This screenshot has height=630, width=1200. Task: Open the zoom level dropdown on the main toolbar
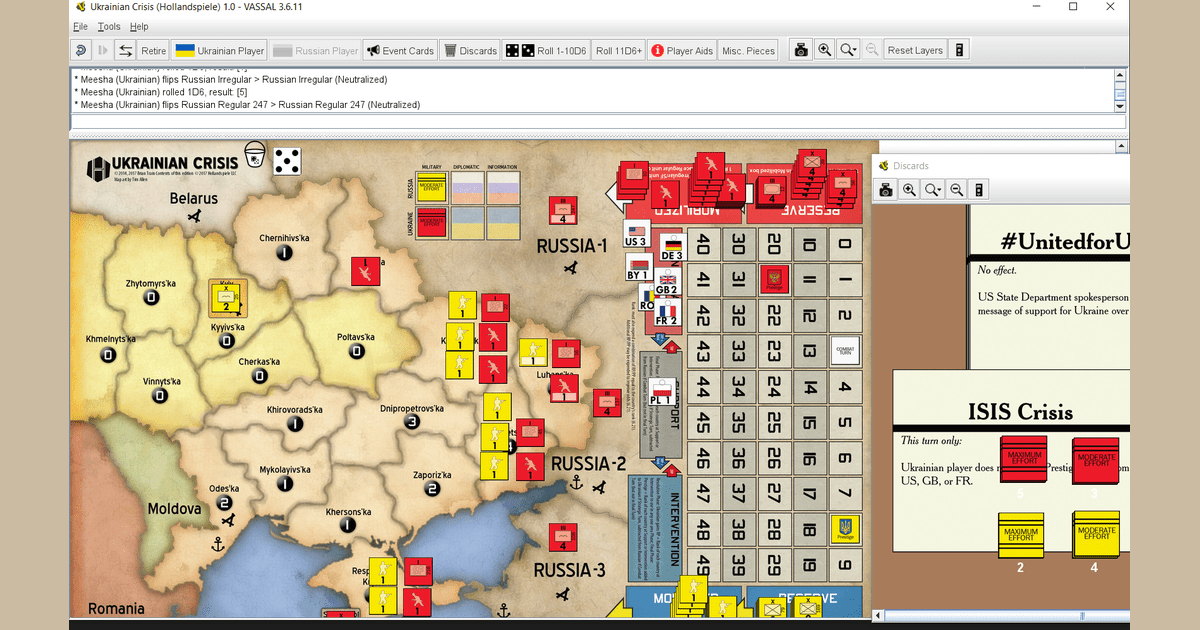[x=846, y=49]
